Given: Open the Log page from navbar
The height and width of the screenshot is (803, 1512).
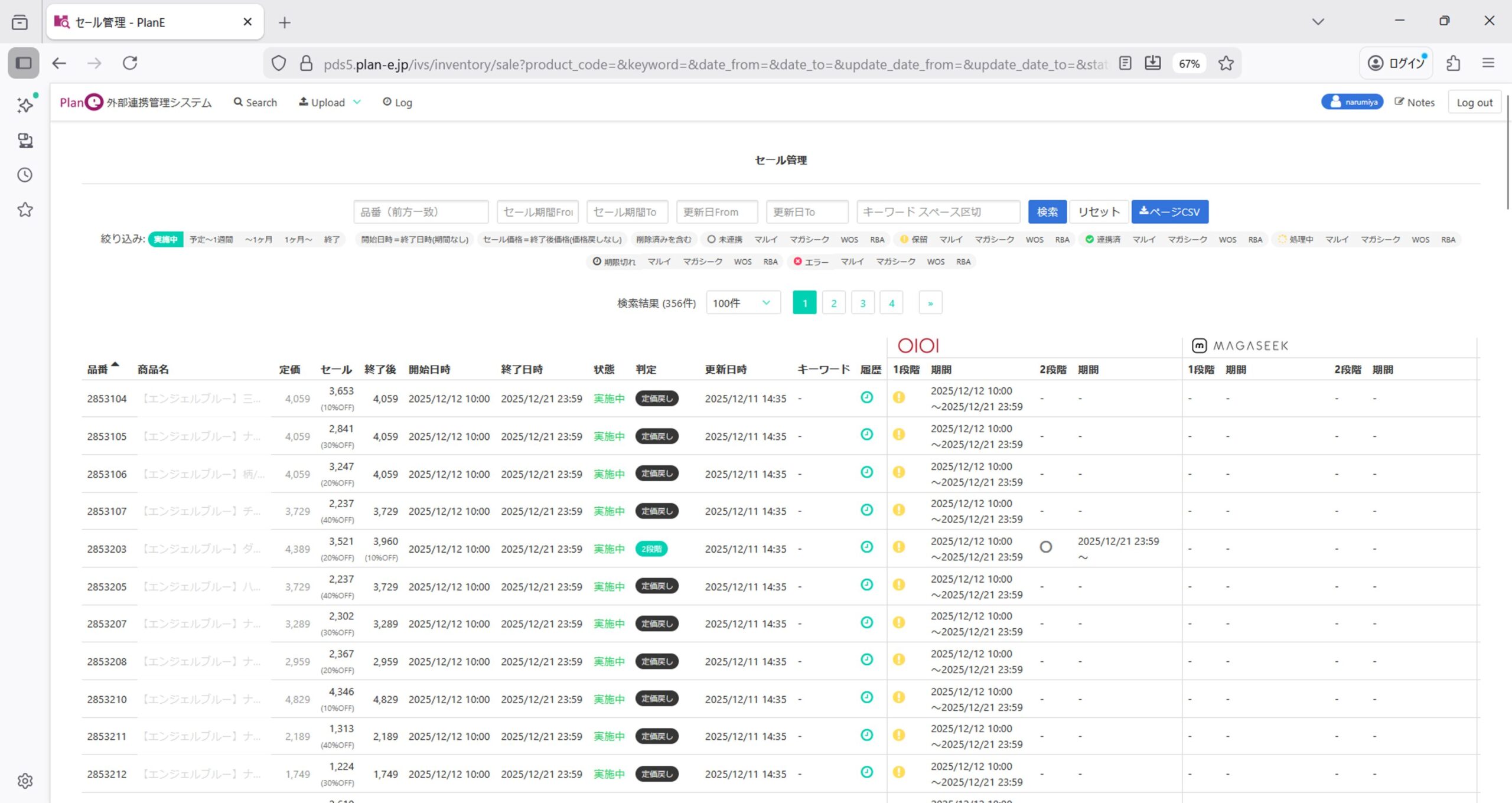Looking at the screenshot, I should click(397, 102).
